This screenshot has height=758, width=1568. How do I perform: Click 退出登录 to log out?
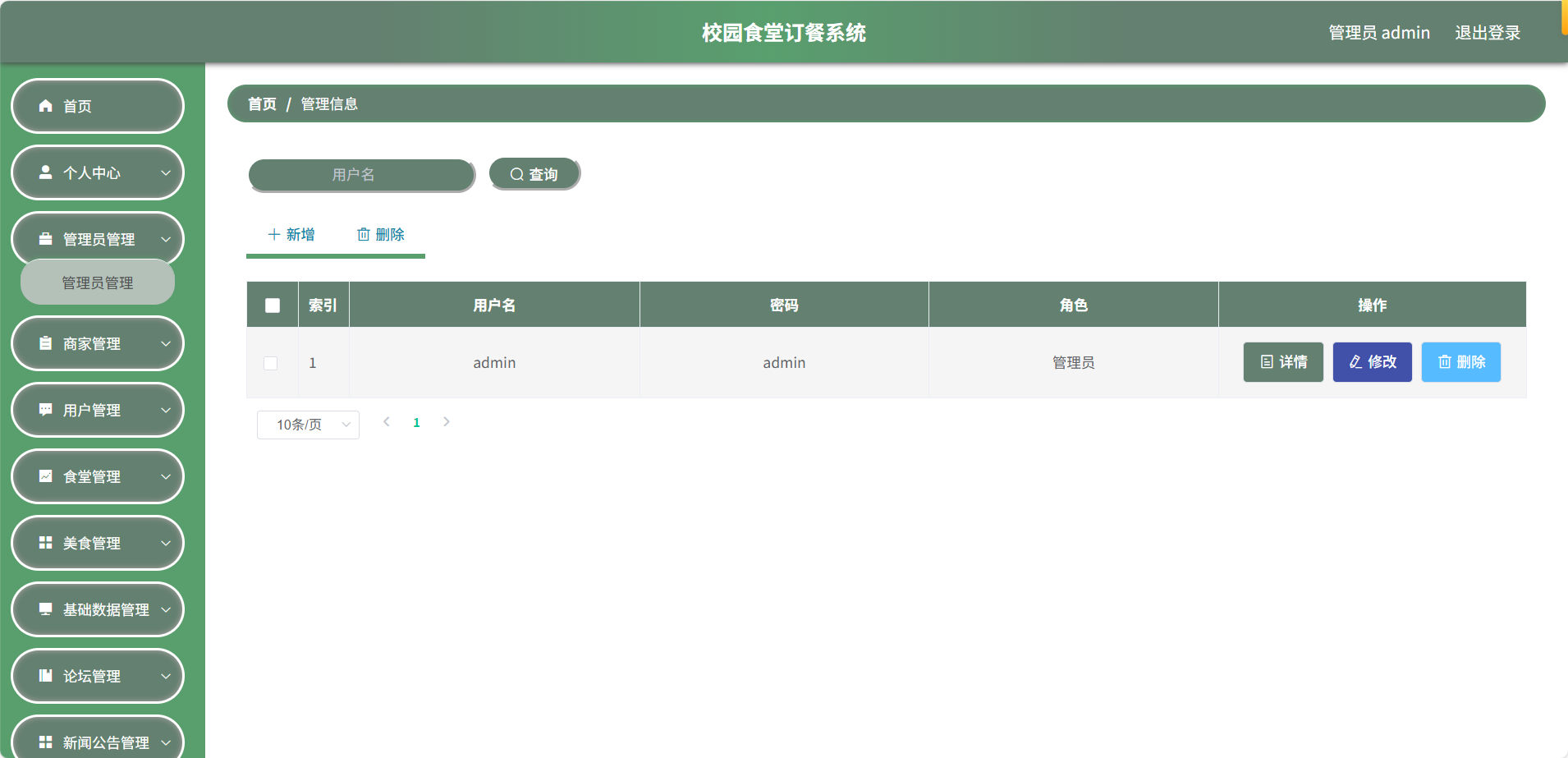pos(1488,33)
